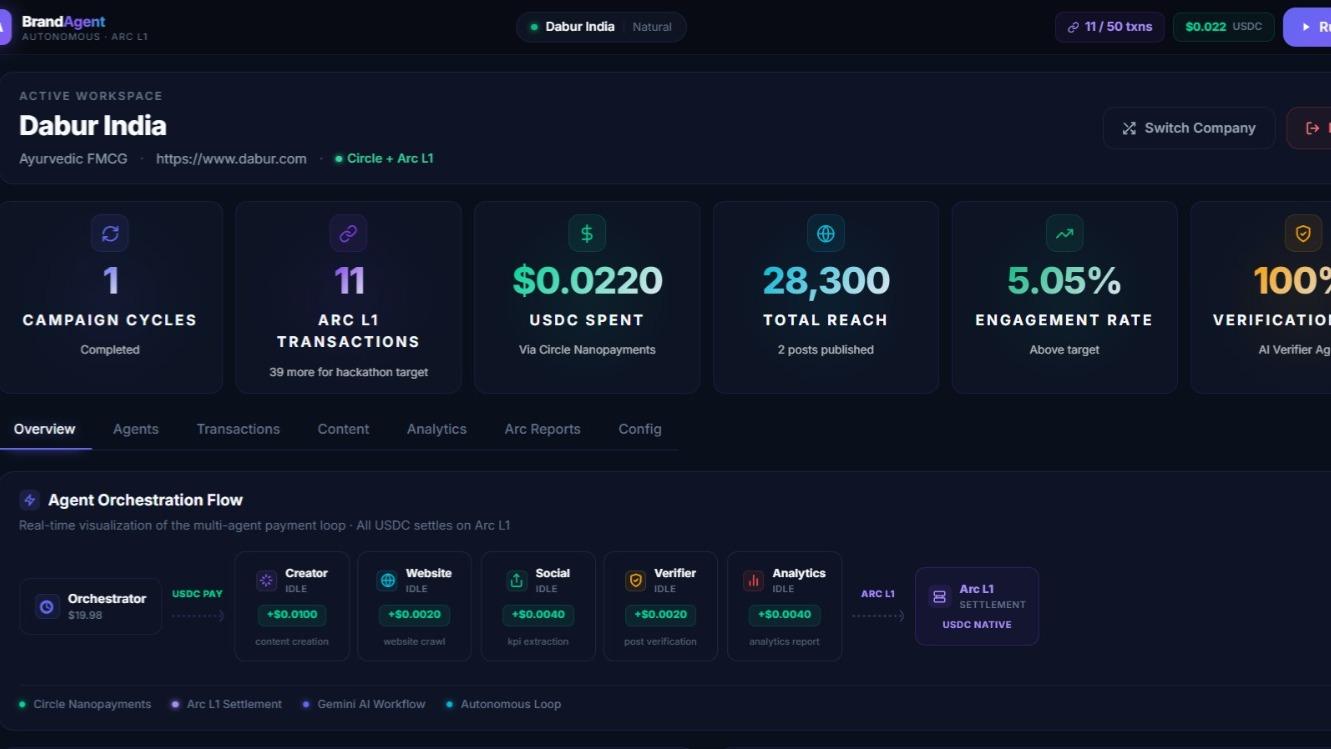Click the Website agent globe icon
The image size is (1331, 749).
pyautogui.click(x=387, y=580)
